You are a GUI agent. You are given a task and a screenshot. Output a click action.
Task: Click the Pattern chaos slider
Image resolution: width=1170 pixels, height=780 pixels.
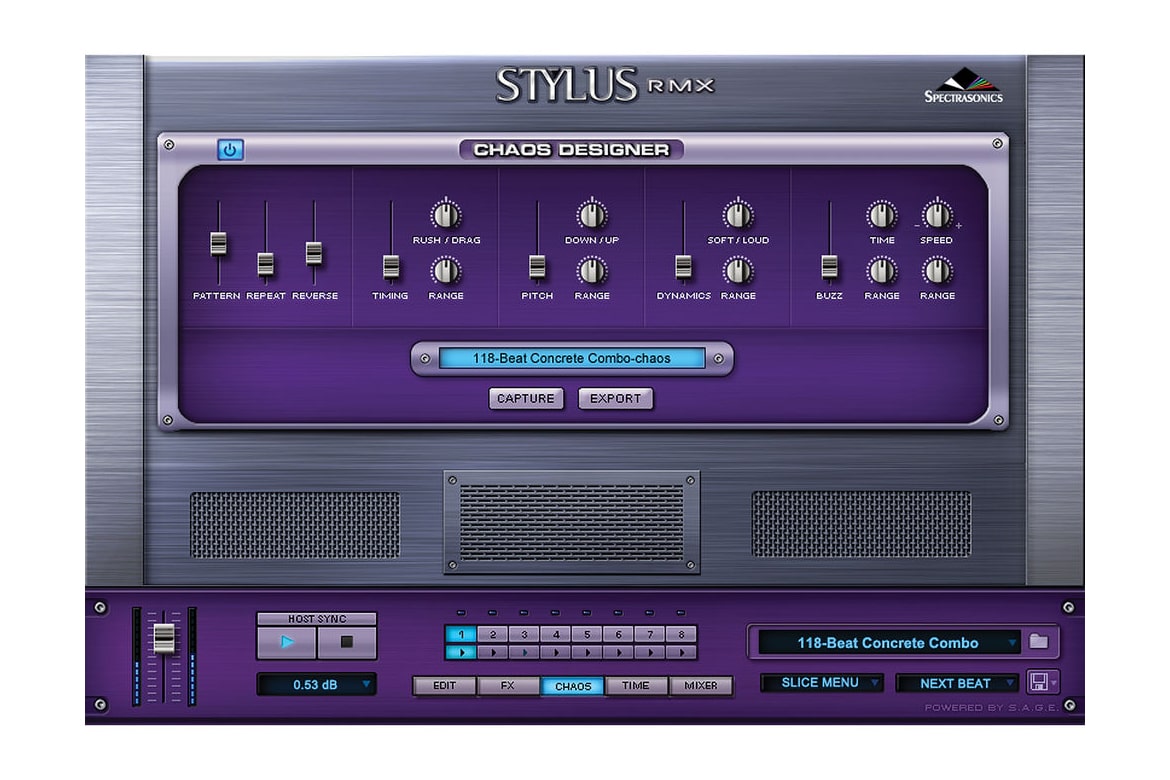[x=218, y=243]
